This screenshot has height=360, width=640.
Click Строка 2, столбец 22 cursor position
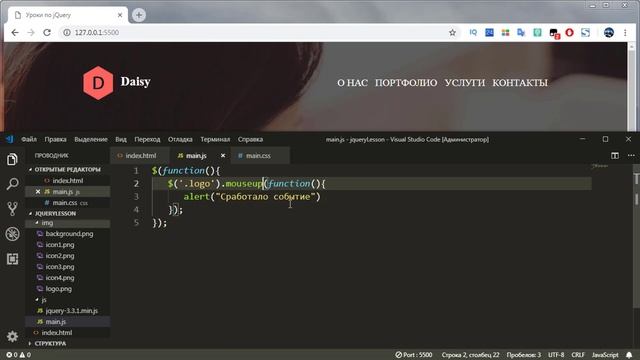tap(470, 355)
